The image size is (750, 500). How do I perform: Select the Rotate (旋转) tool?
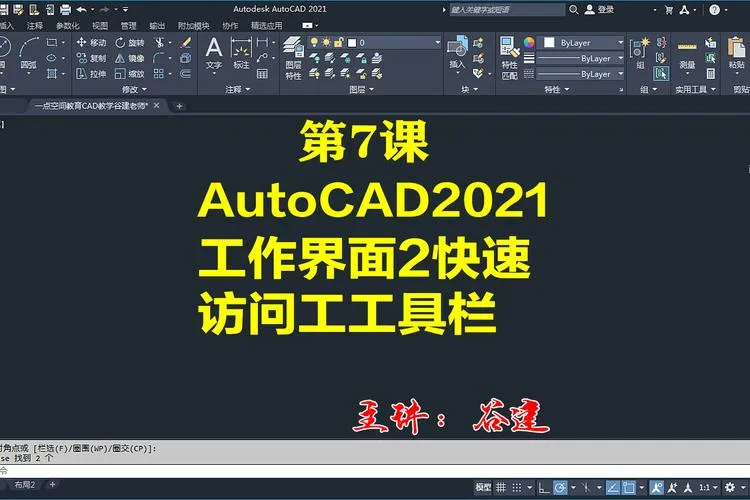coord(130,43)
